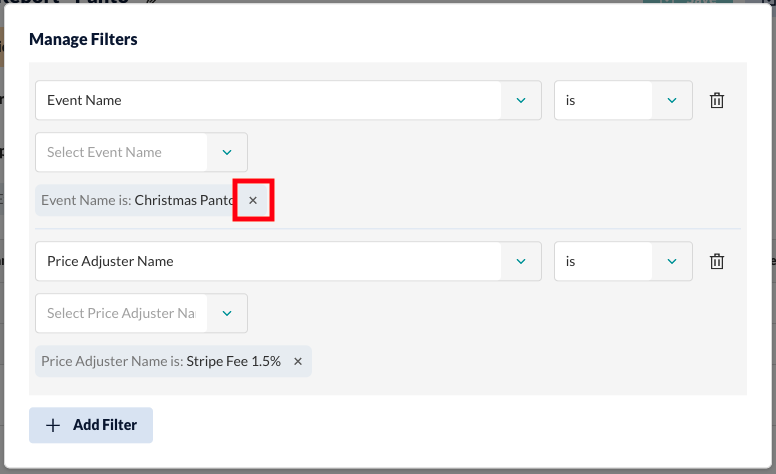Open the second 'is' operator chevron
The image size is (776, 474).
point(672,261)
